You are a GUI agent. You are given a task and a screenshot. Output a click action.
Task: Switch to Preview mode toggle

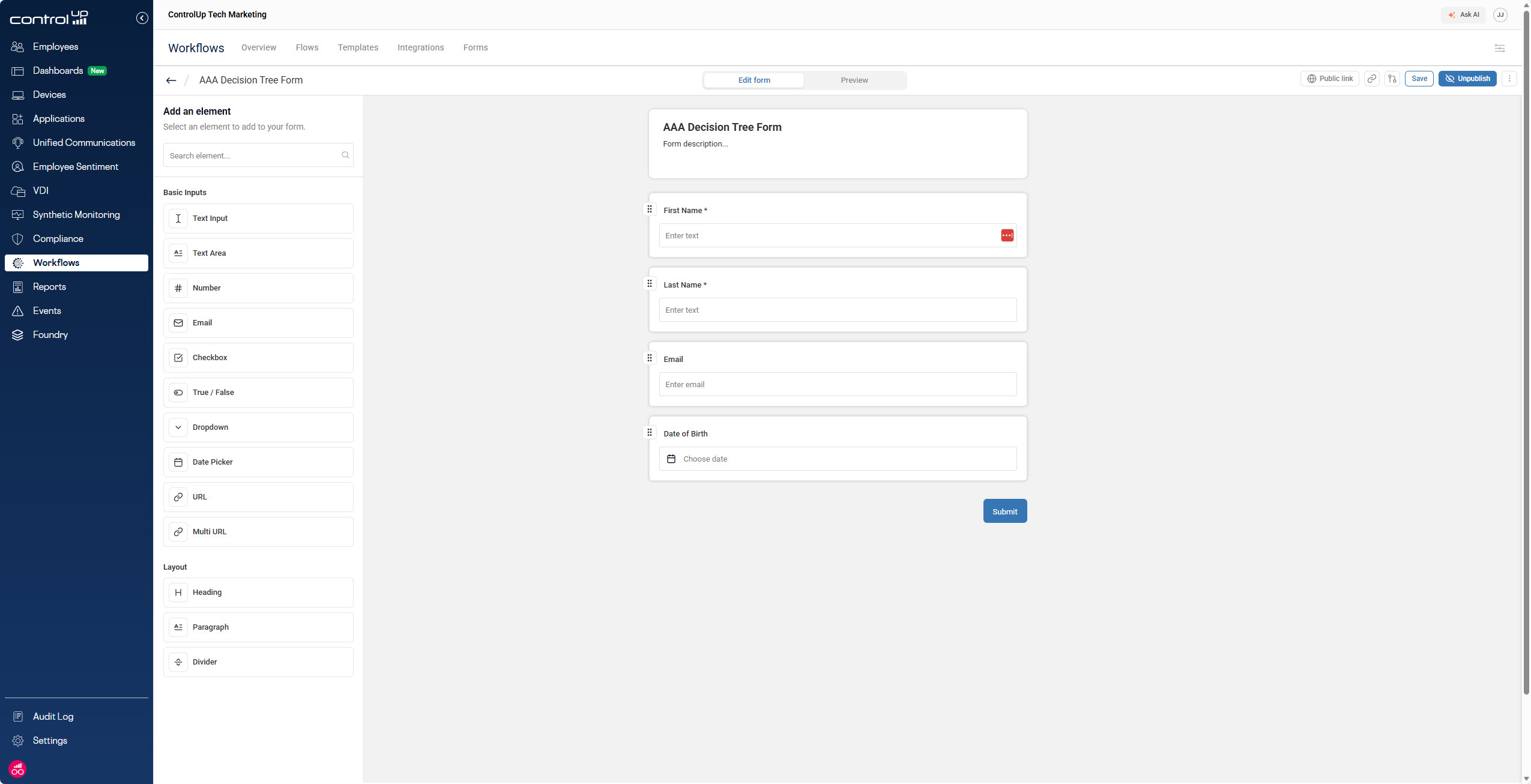(x=854, y=80)
